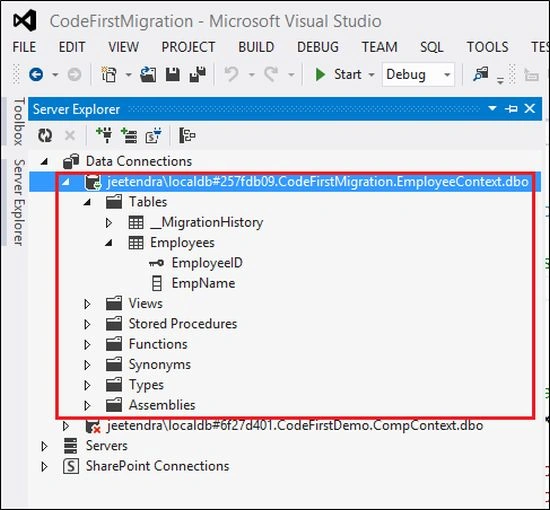Open the Toolbox side tab

tap(19, 121)
